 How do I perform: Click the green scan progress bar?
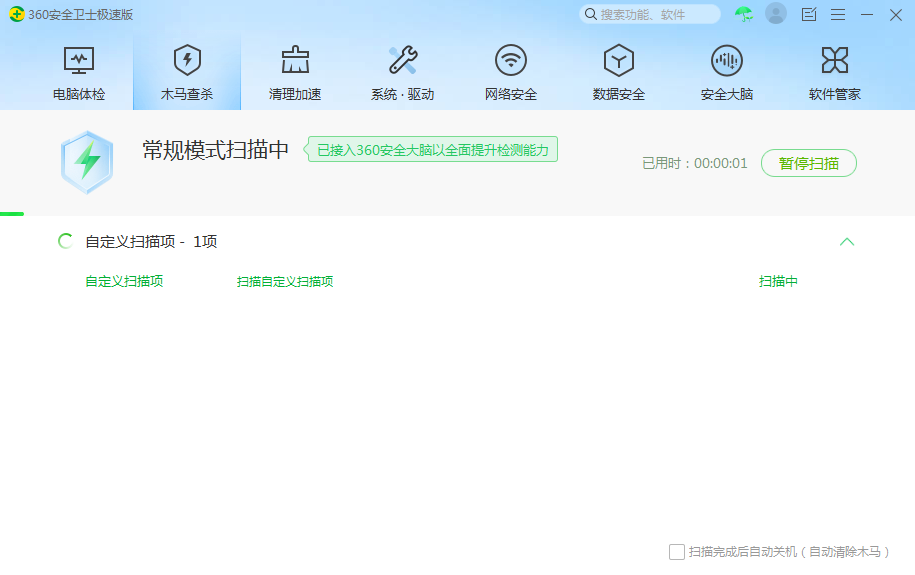tap(12, 214)
